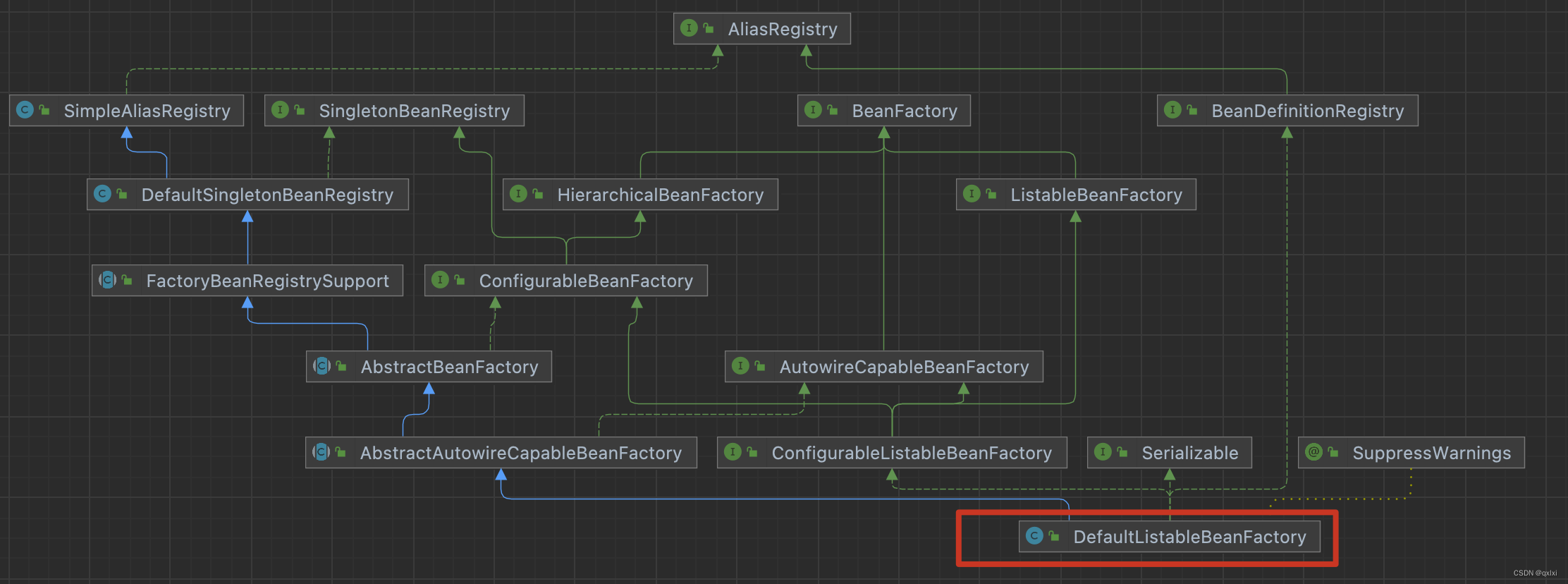Click the interface icon on AutowireCapableBeanFactory

(x=740, y=366)
